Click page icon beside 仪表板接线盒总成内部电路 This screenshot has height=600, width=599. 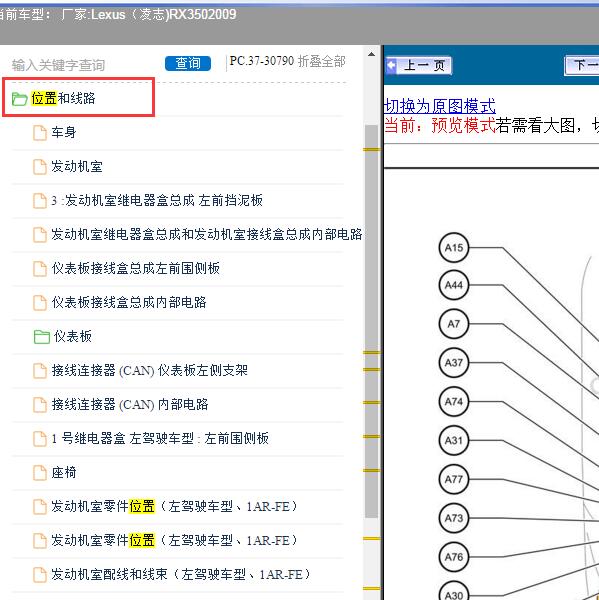click(x=40, y=303)
